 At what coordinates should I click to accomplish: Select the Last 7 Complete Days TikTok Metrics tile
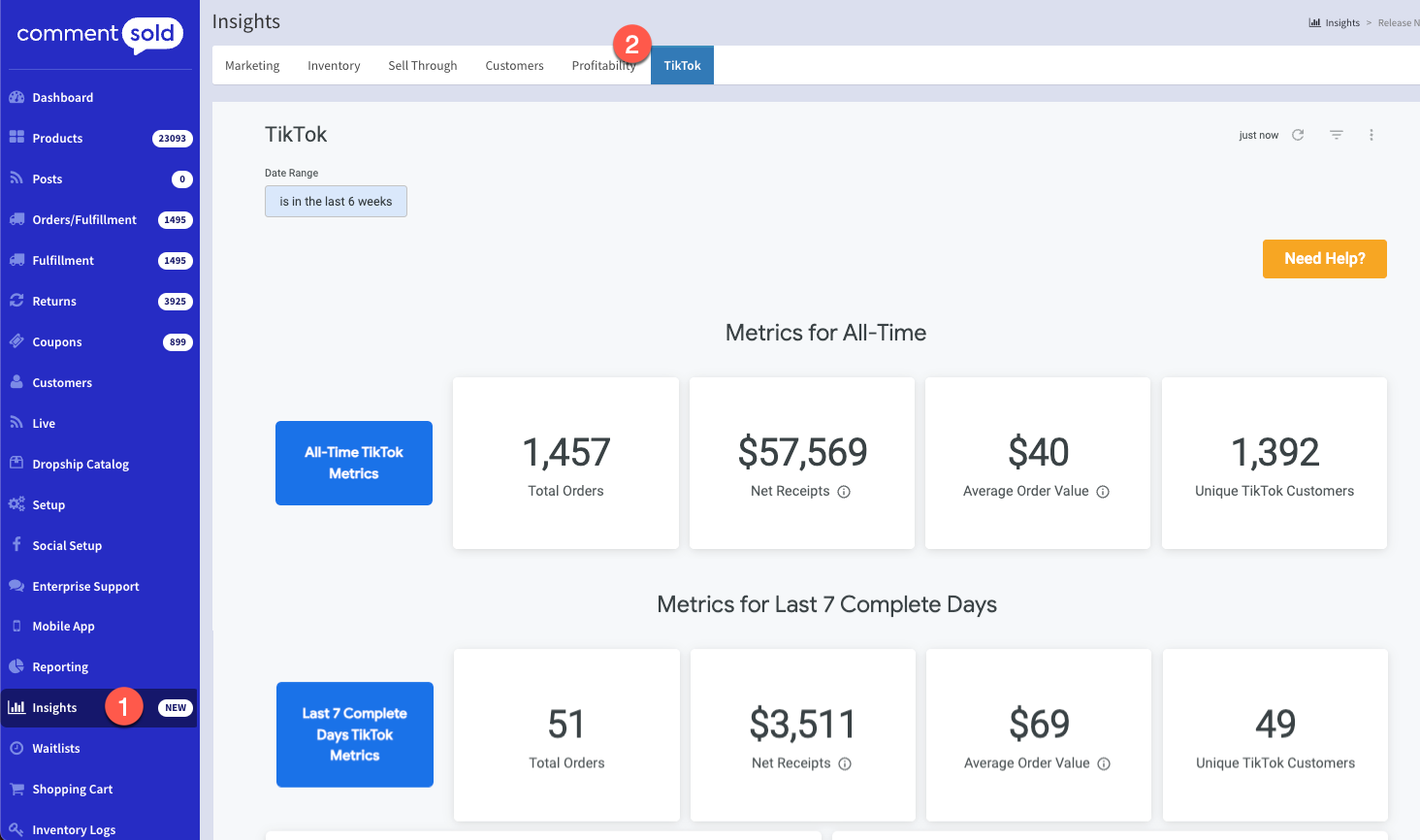coord(355,734)
